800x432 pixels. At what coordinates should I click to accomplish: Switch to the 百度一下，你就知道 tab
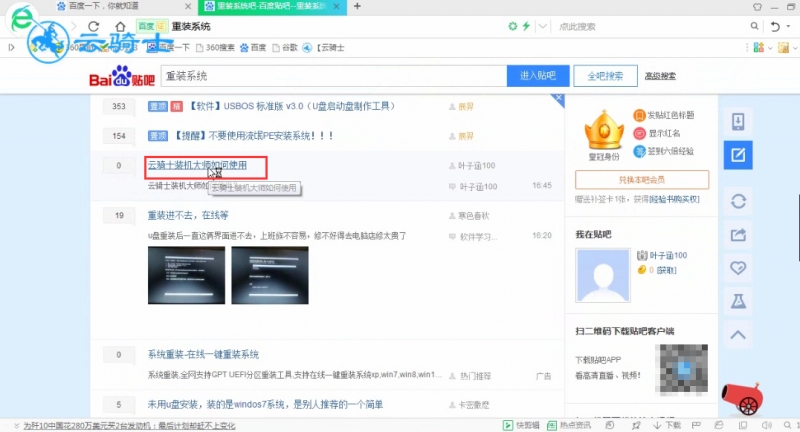tap(103, 6)
